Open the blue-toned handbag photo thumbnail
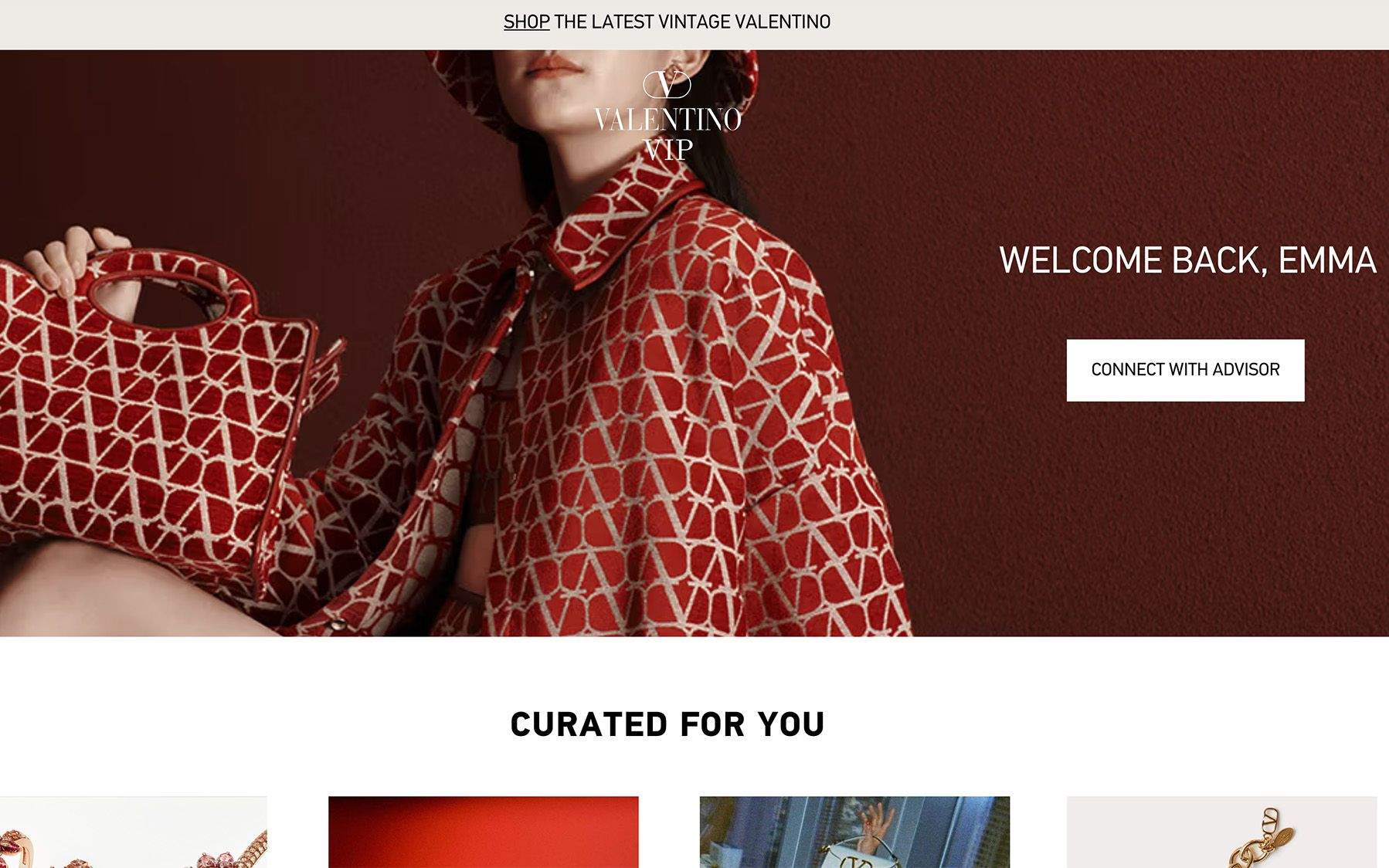Screen dimensions: 1389x868 pos(854,832)
